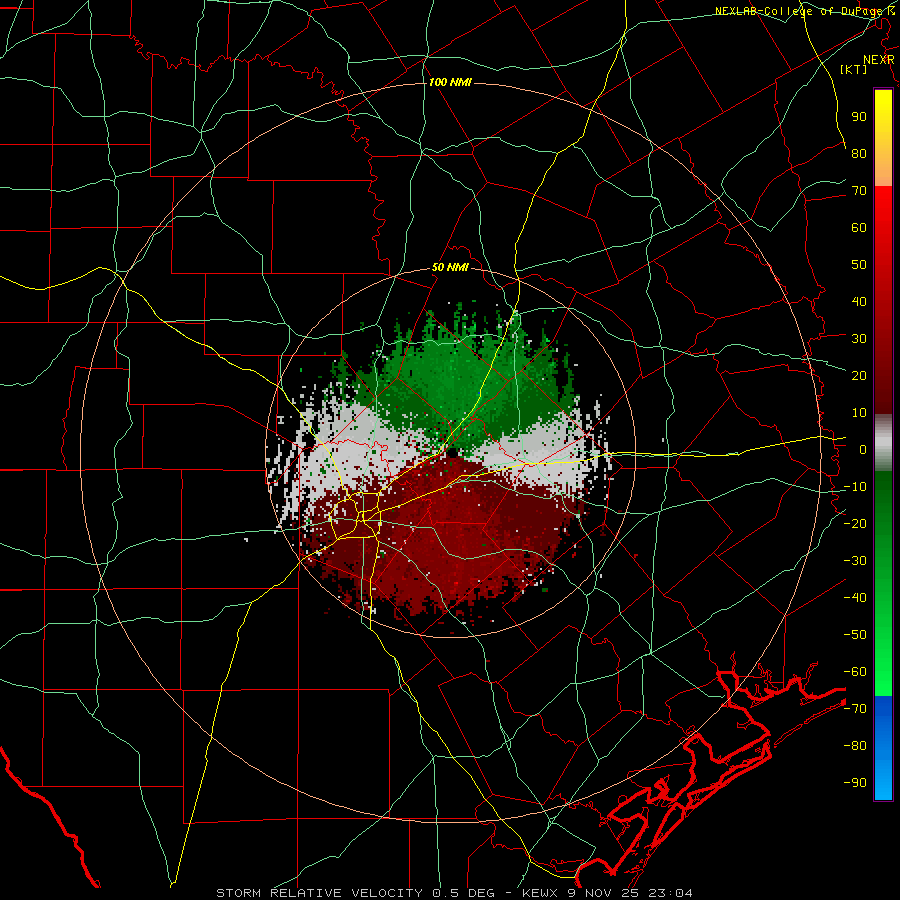Click the 30 value on the velocity scale
Viewport: 900px width, 900px height.
pos(859,339)
